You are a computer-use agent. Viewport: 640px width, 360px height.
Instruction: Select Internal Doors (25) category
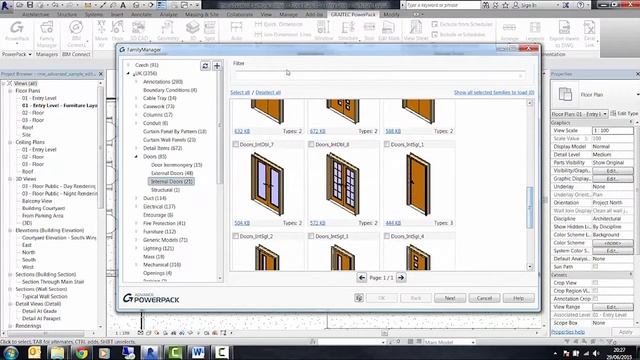click(x=171, y=182)
